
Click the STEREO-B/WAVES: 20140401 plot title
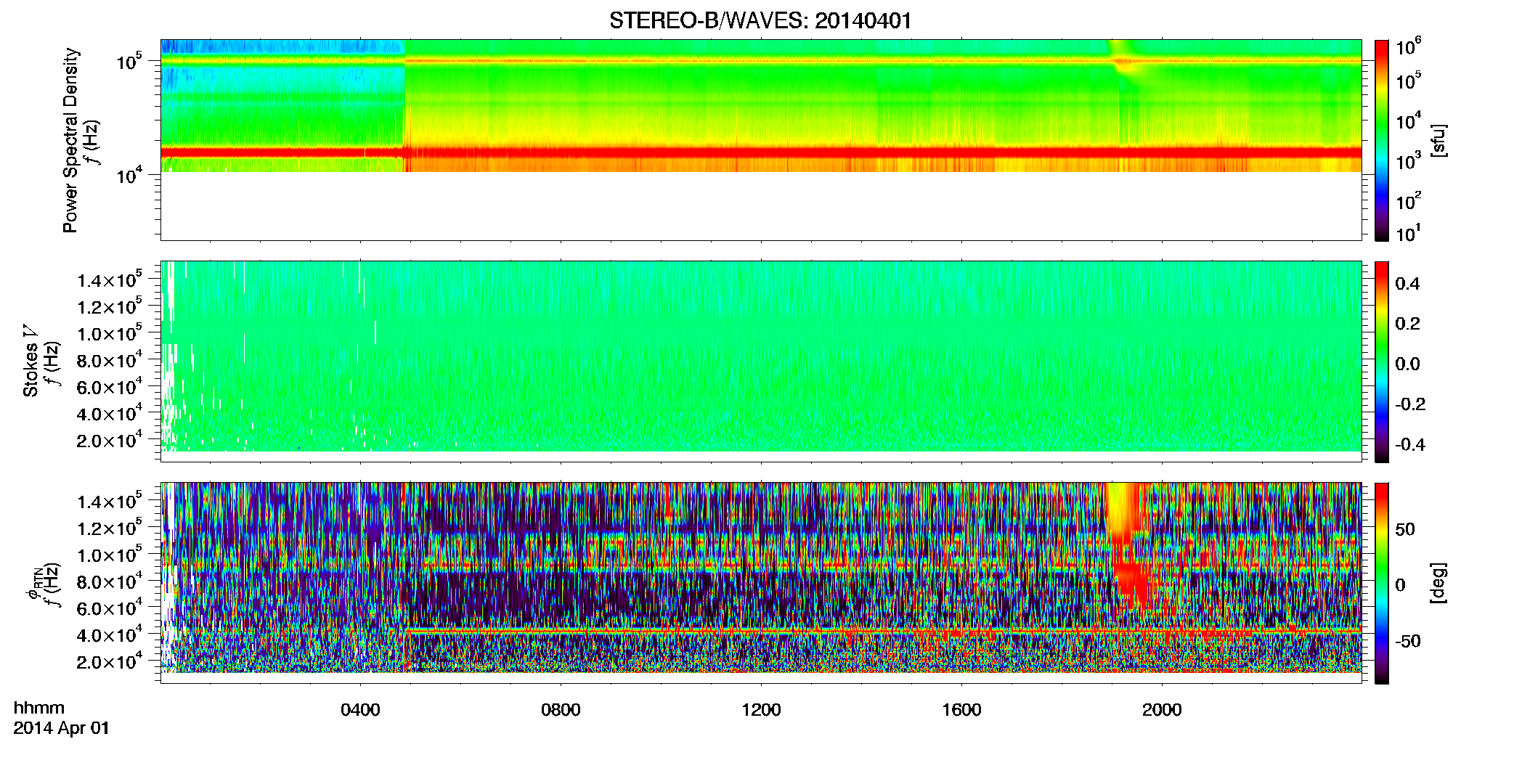[760, 20]
